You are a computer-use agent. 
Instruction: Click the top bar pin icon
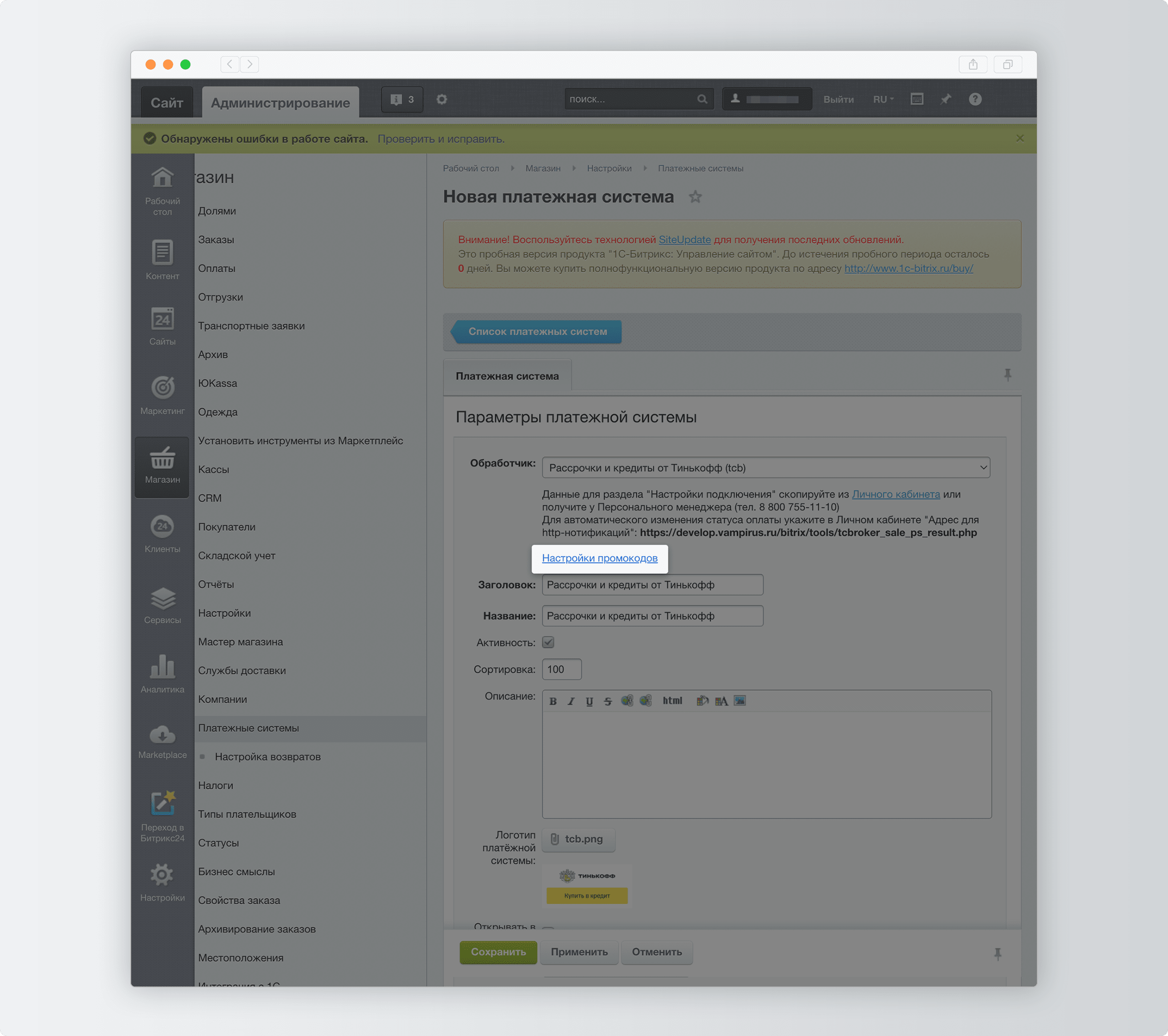point(946,99)
